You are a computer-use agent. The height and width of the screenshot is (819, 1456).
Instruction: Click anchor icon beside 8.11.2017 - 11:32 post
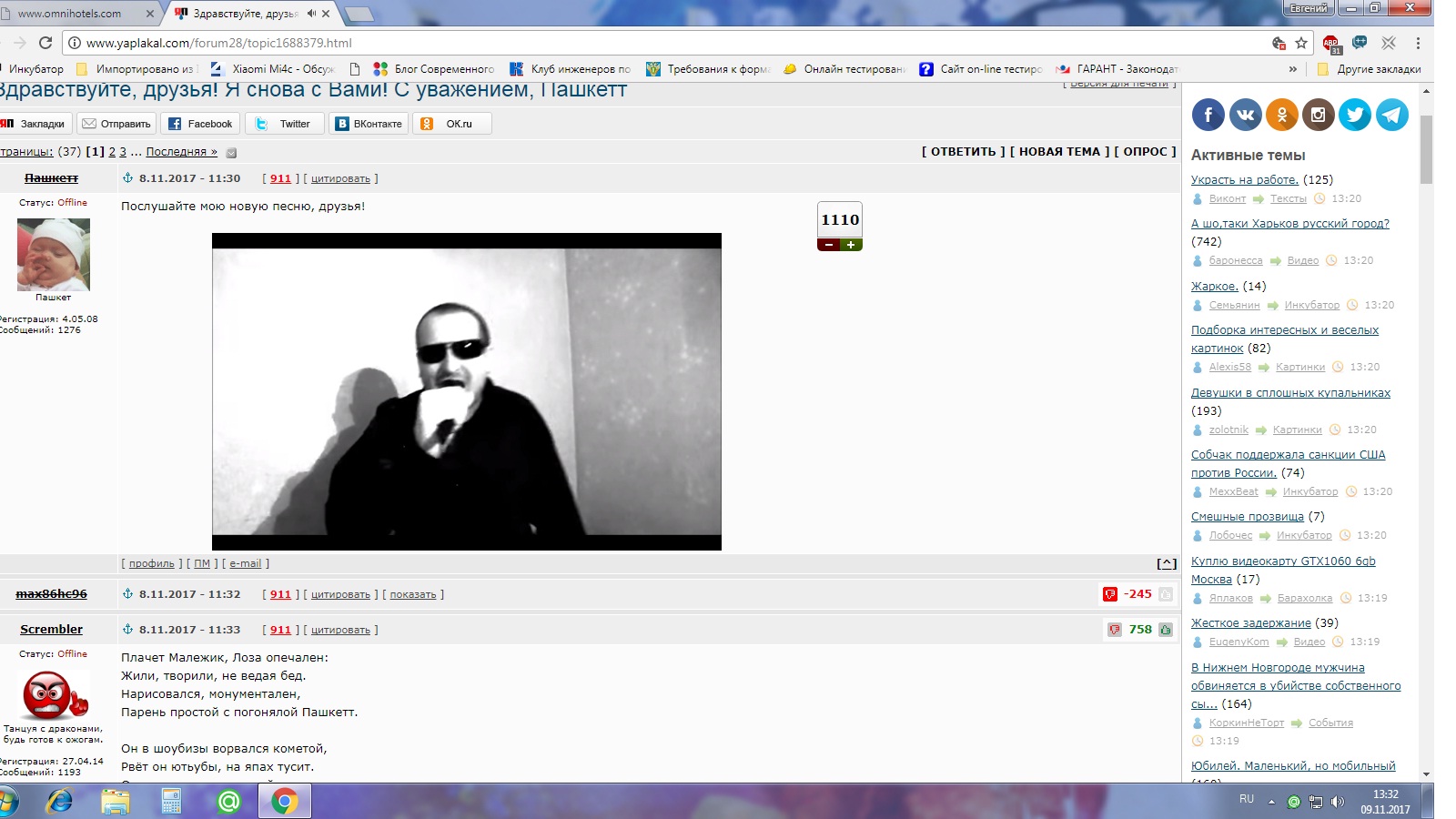click(x=128, y=594)
